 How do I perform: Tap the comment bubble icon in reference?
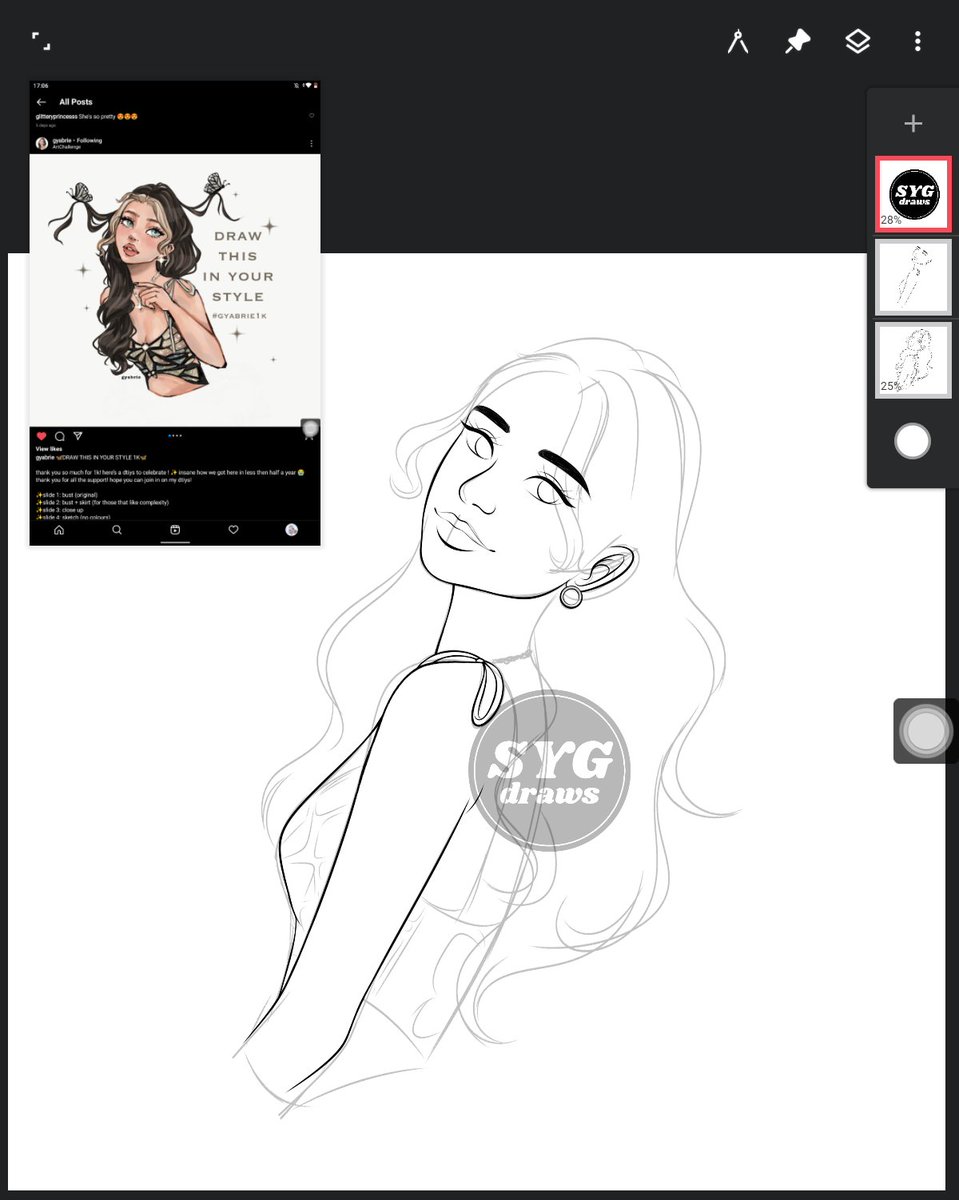point(60,436)
